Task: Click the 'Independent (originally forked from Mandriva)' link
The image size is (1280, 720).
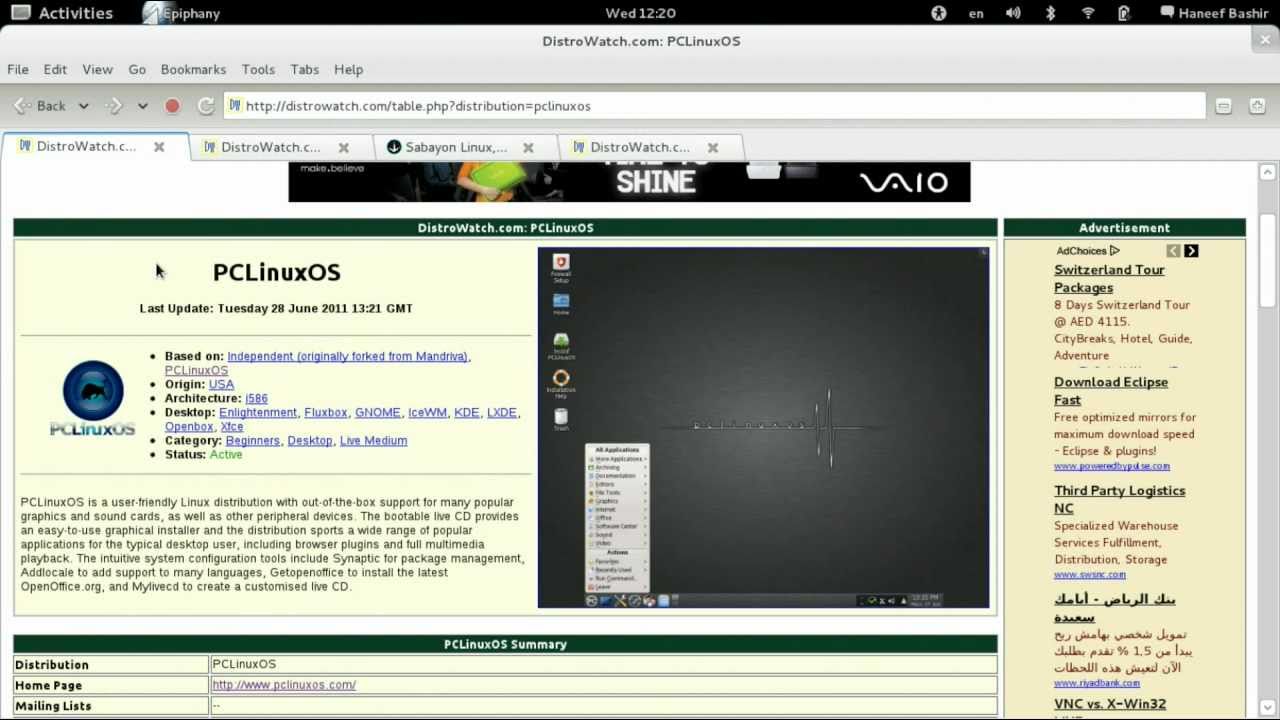Action: [x=347, y=356]
